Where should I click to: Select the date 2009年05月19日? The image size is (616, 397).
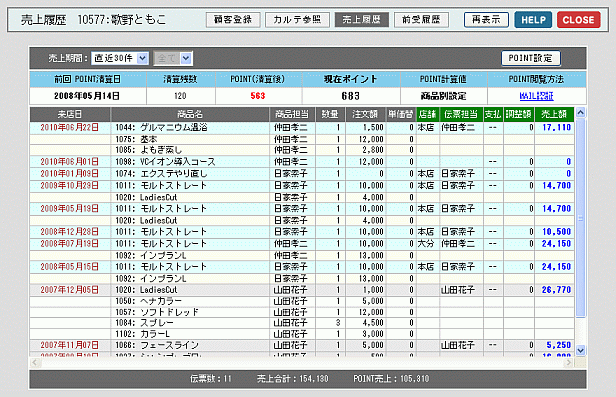click(70, 209)
